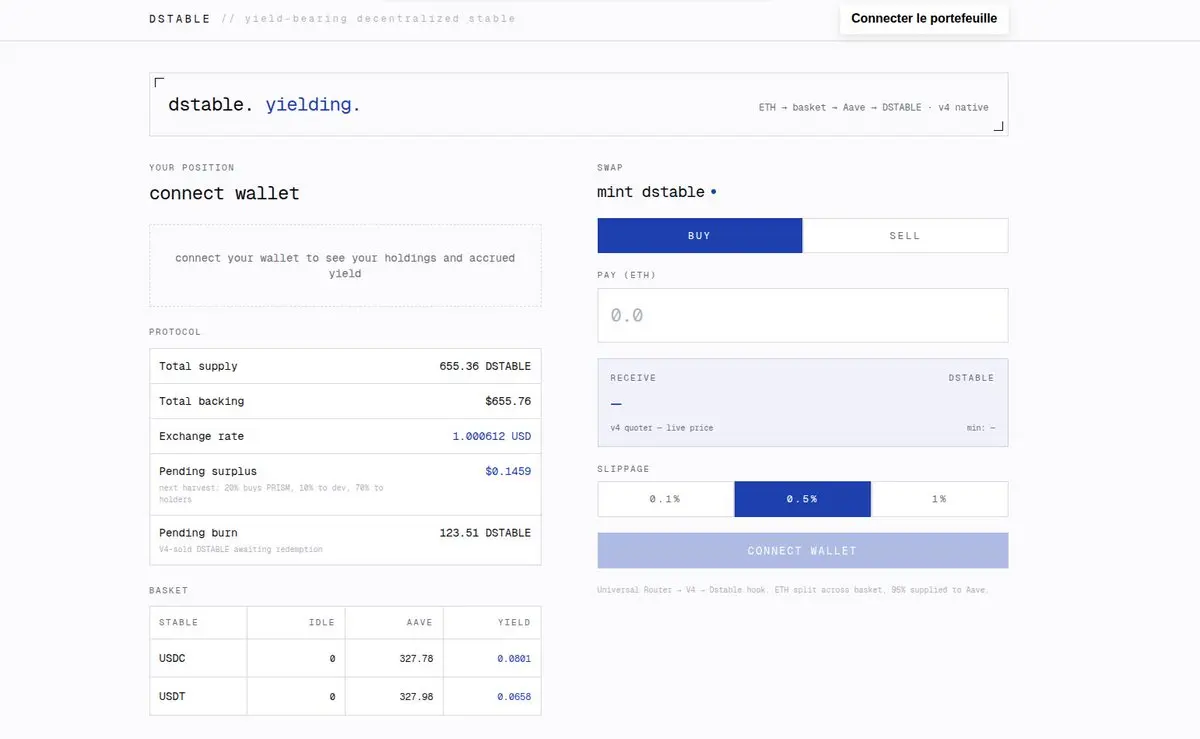The image size is (1200, 739).
Task: Click the IDLE column header
Action: click(321, 622)
